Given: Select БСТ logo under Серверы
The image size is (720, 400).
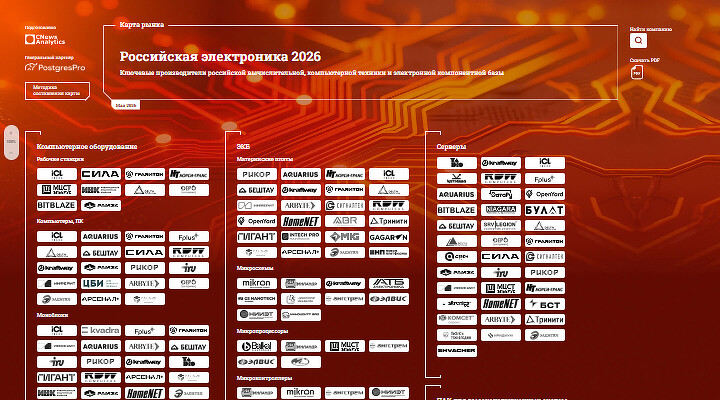Looking at the screenshot, I should (x=545, y=304).
